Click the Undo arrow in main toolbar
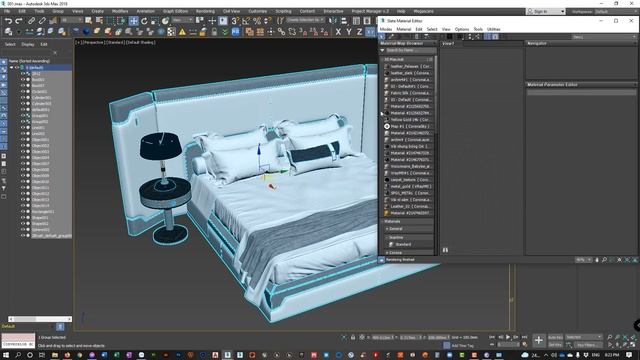This screenshot has width=640, height=360. (x=8, y=21)
